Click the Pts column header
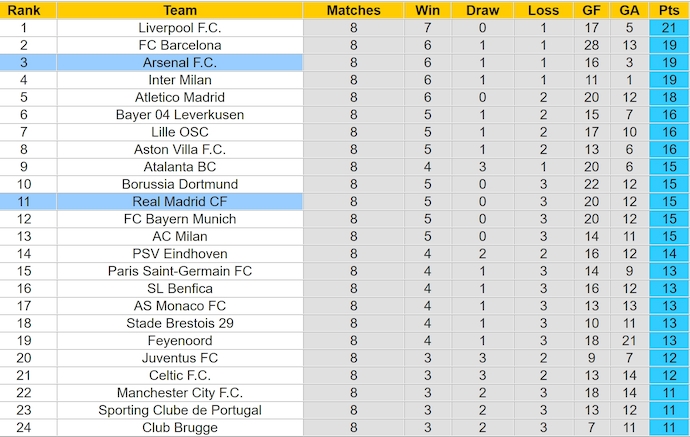The height and width of the screenshot is (437, 690). (668, 10)
